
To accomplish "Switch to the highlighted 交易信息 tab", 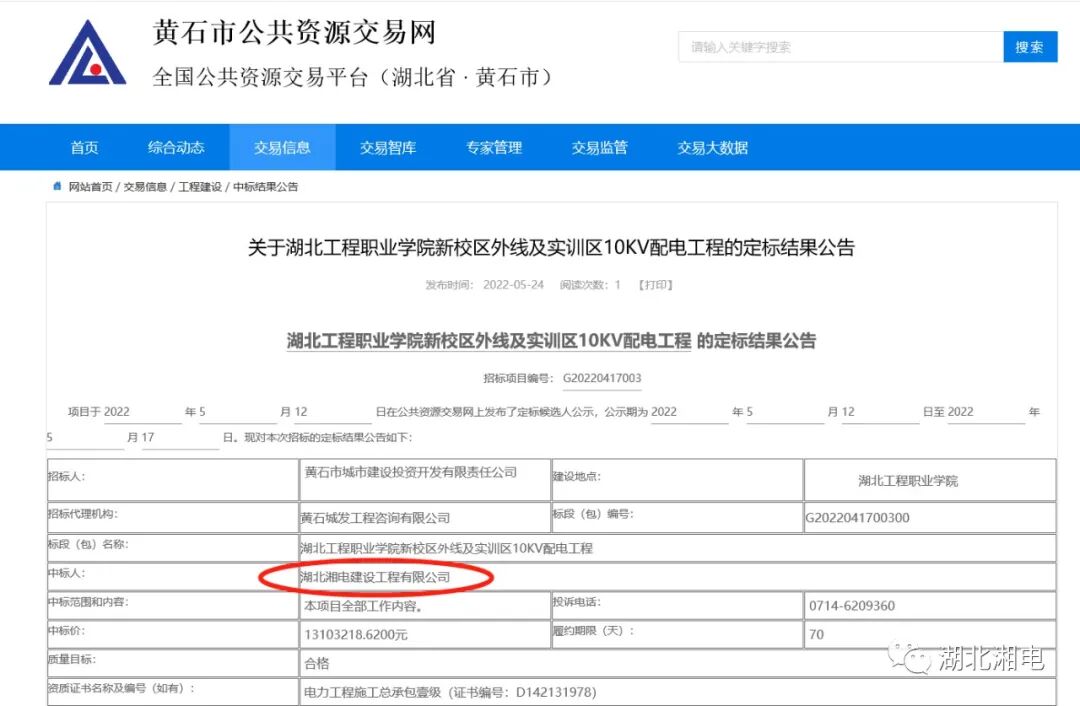I will point(283,147).
